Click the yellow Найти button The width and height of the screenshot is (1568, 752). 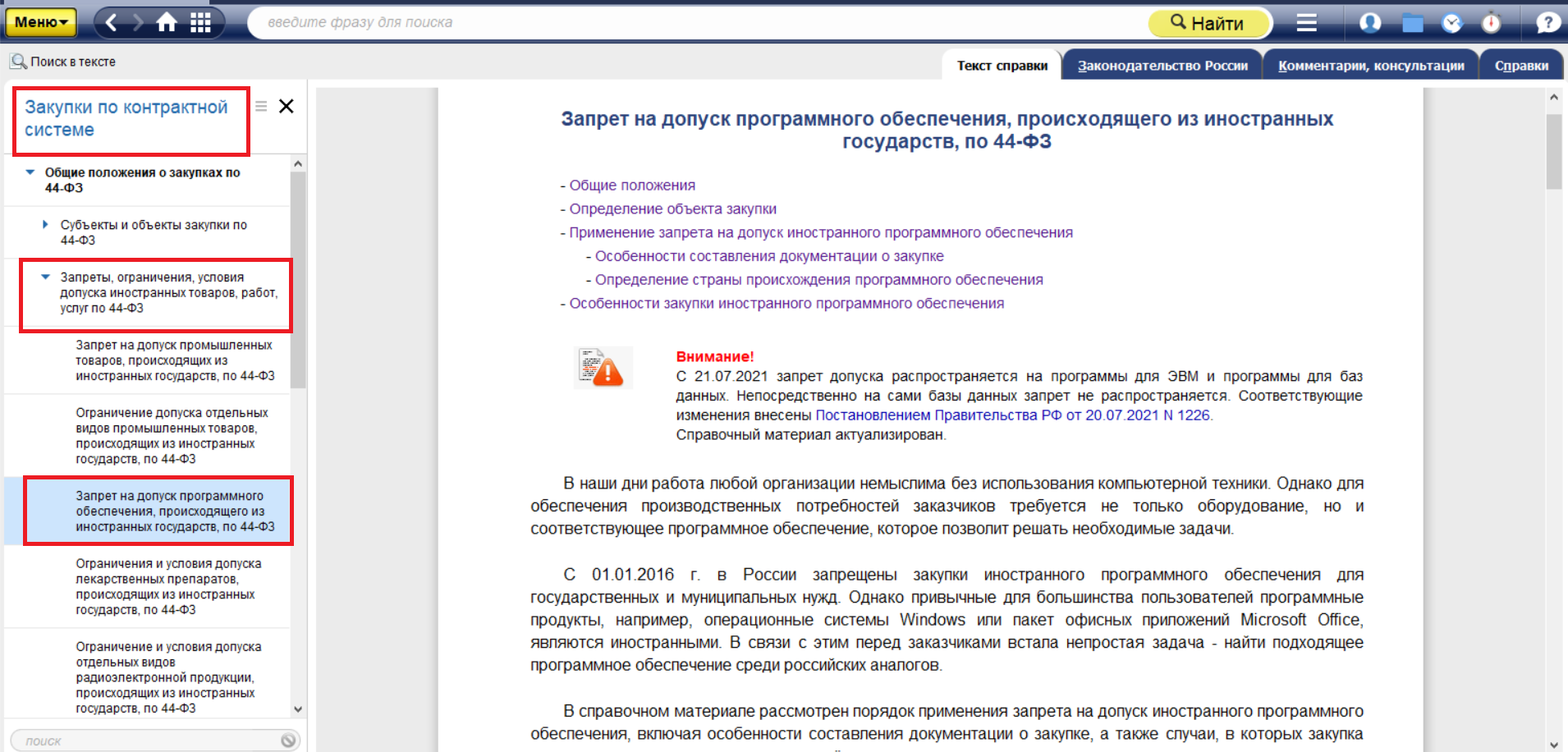point(1208,22)
